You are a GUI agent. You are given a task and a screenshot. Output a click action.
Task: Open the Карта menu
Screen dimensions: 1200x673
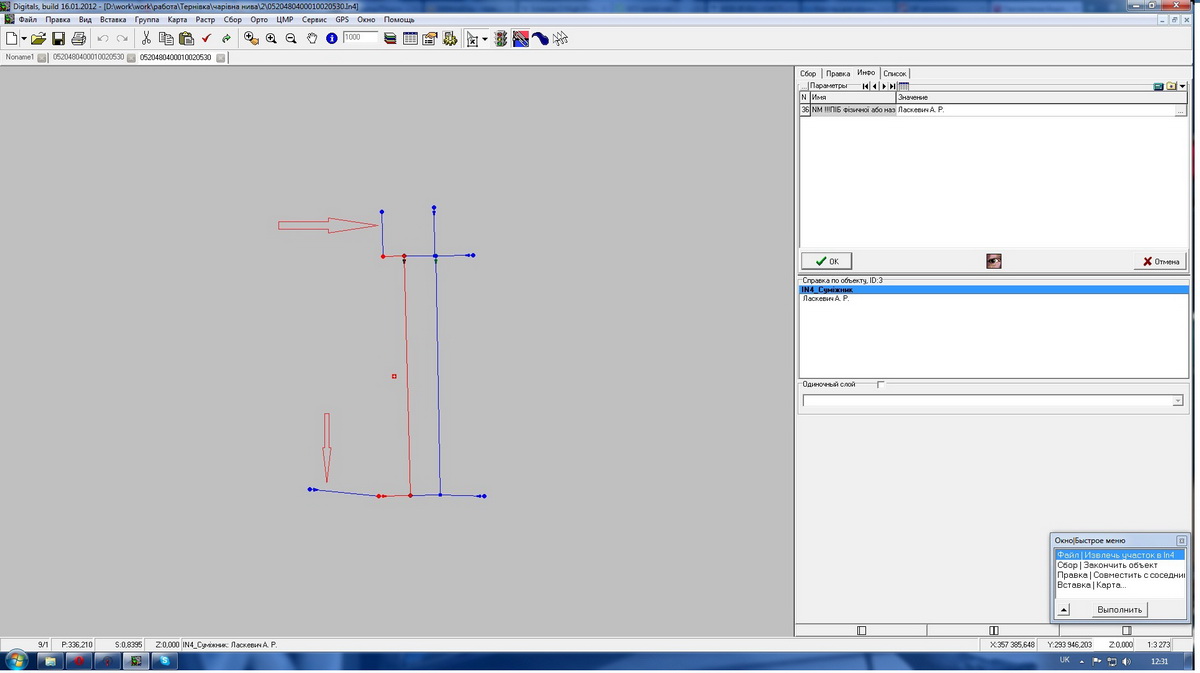tap(177, 20)
